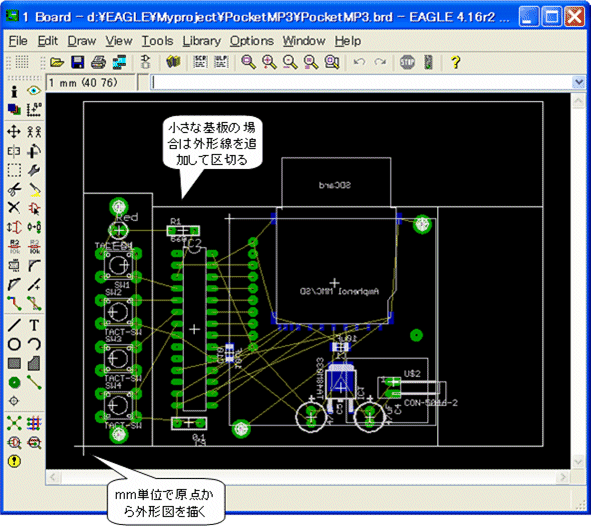
Task: Save the board with floppy icon
Action: click(x=78, y=62)
